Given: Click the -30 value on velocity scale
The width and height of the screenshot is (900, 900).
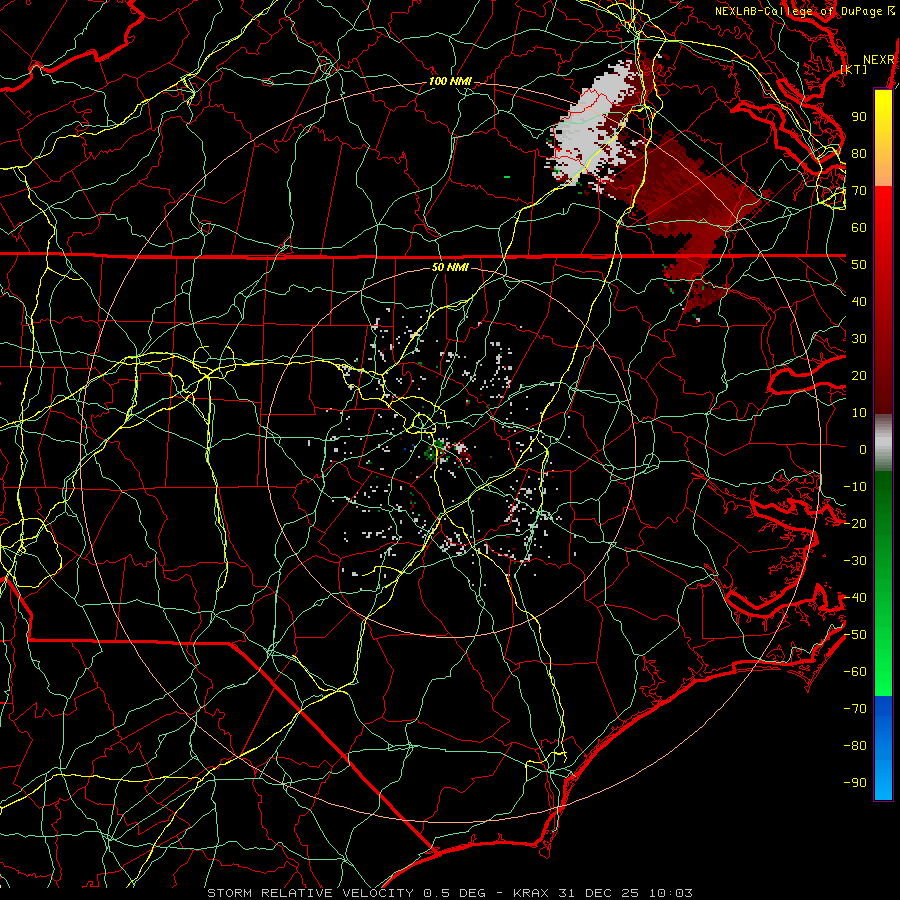Looking at the screenshot, I should pos(855,561).
